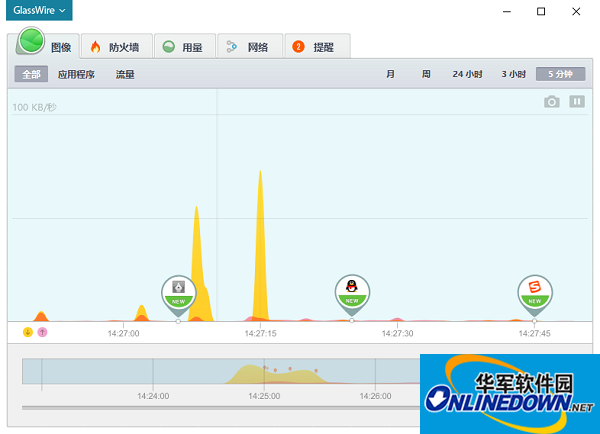Select the 应用程序 view filter
This screenshot has width=600, height=434.
point(76,74)
